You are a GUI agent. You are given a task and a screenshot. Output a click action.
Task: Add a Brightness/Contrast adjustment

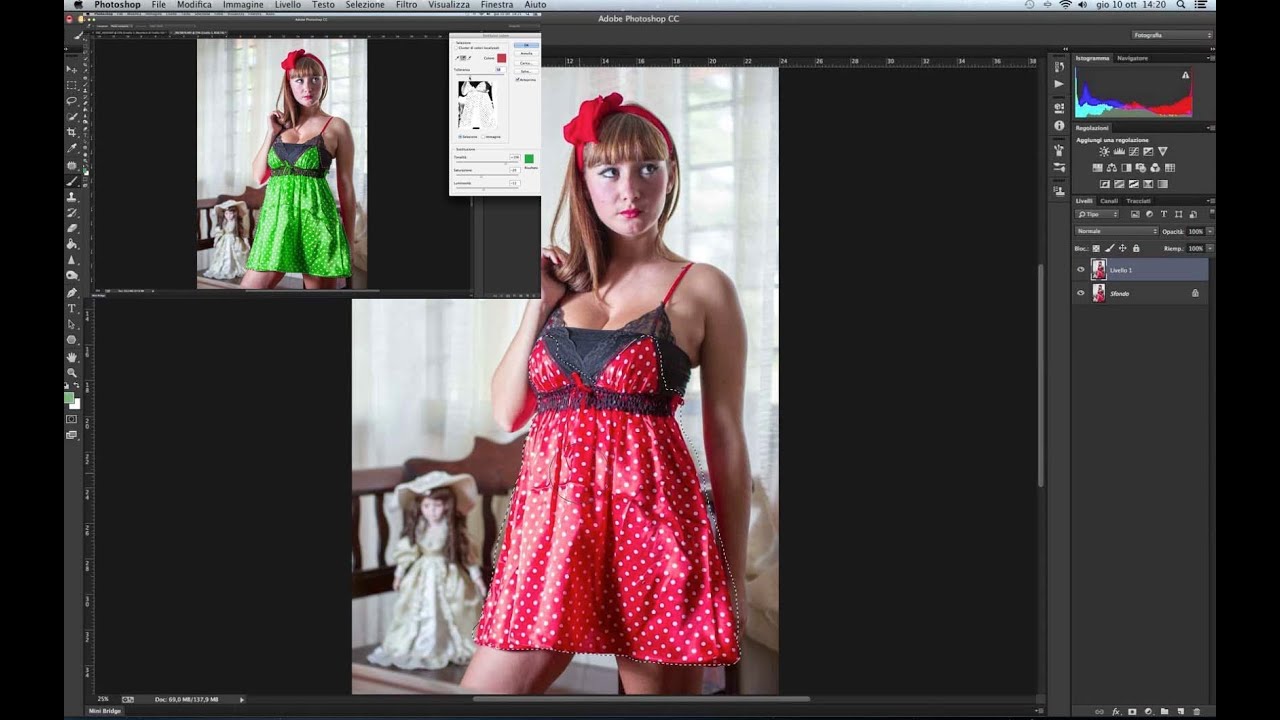[x=1104, y=152]
